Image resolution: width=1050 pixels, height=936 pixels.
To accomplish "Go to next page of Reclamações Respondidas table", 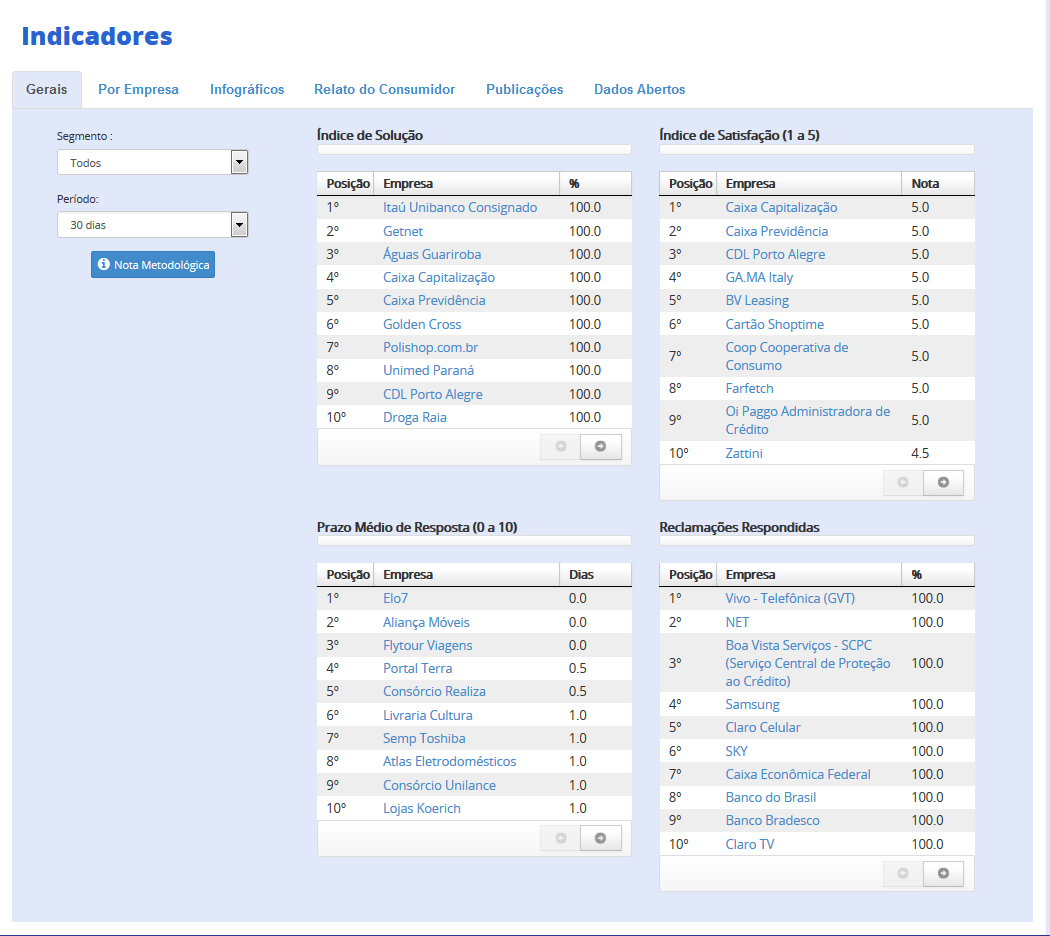I will tap(943, 874).
